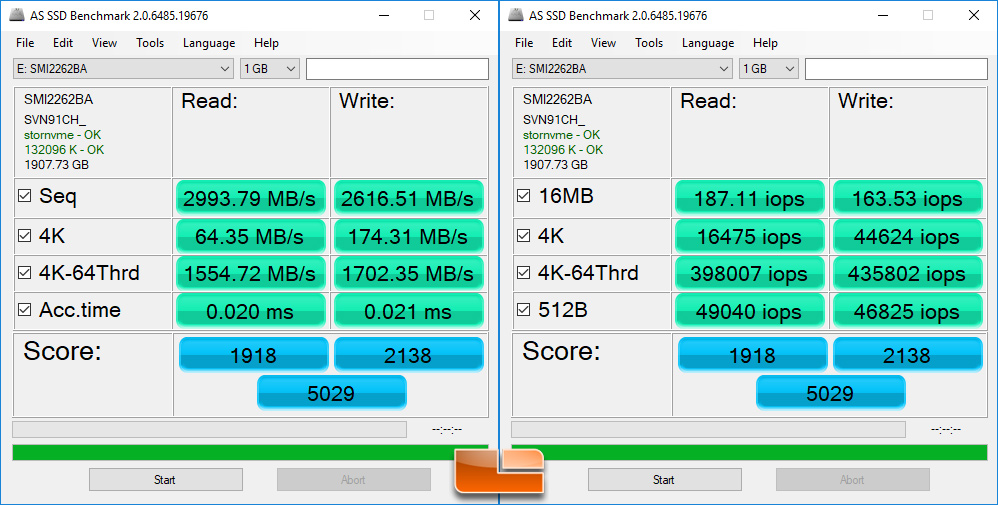Click the 4K read result 16475 iops

pos(749,236)
